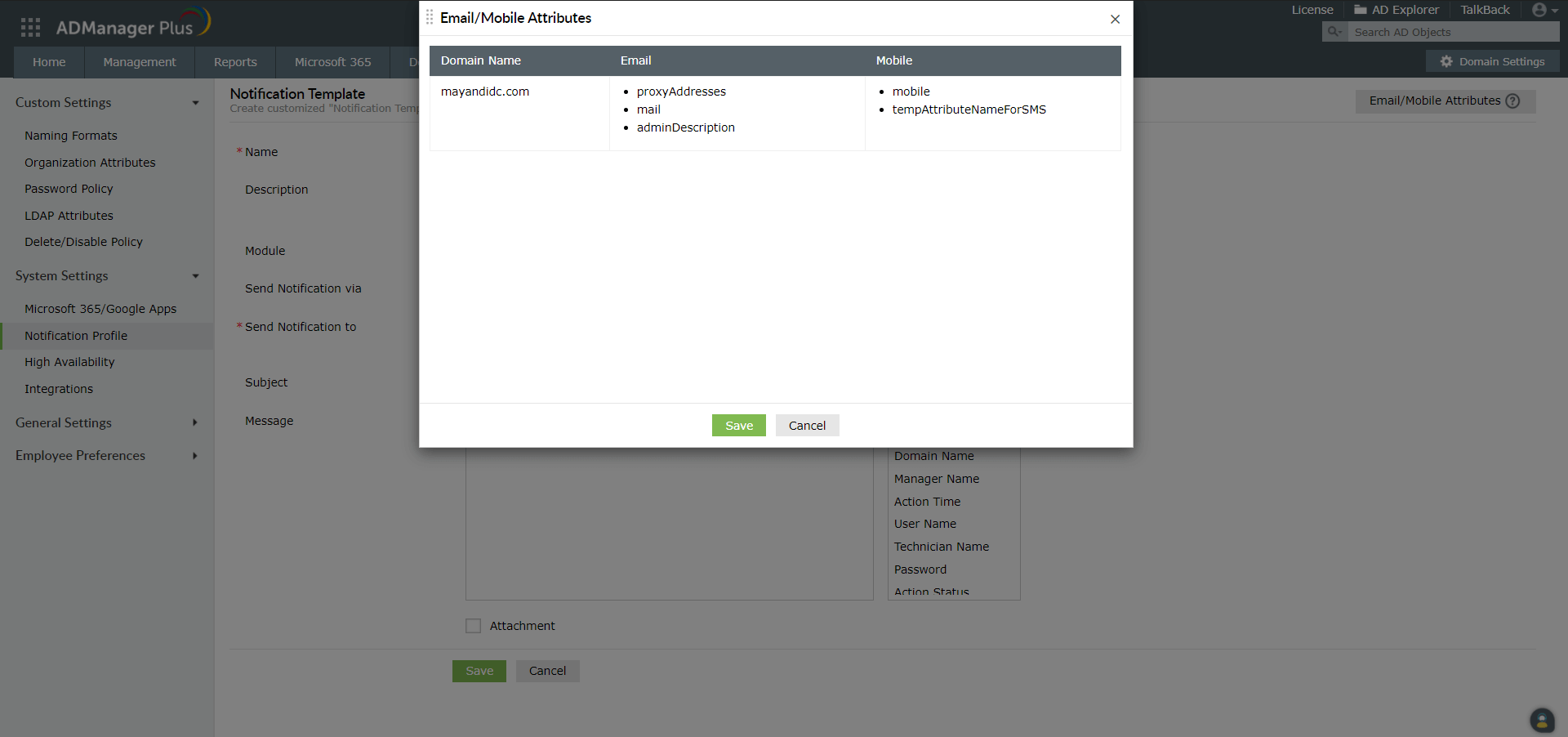Image resolution: width=1568 pixels, height=737 pixels.
Task: Click the magnifier icon in Search AD Objects
Action: (1334, 32)
